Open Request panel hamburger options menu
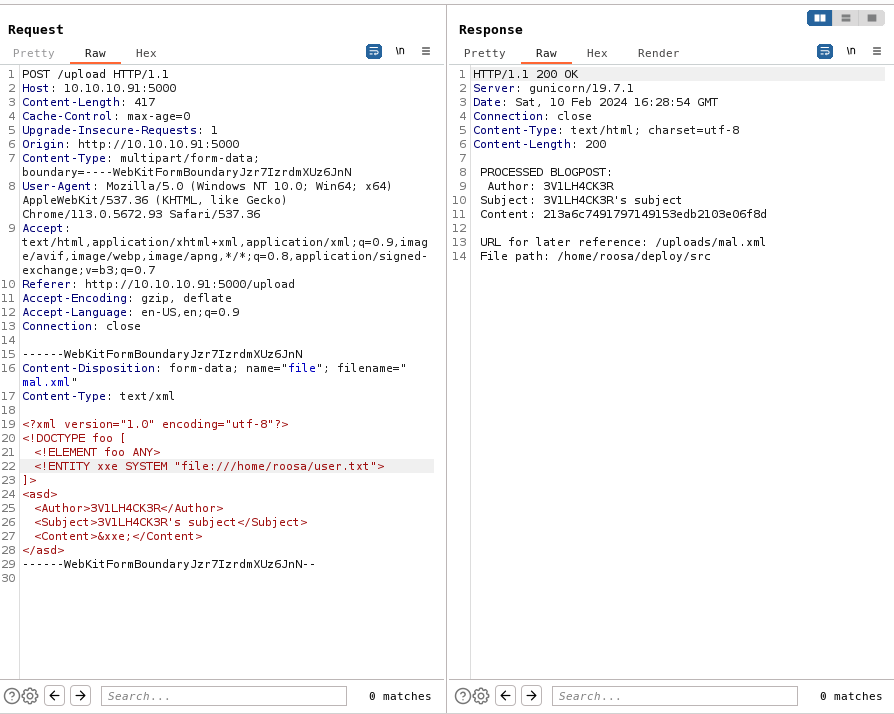Image resolution: width=894 pixels, height=714 pixels. coord(426,51)
